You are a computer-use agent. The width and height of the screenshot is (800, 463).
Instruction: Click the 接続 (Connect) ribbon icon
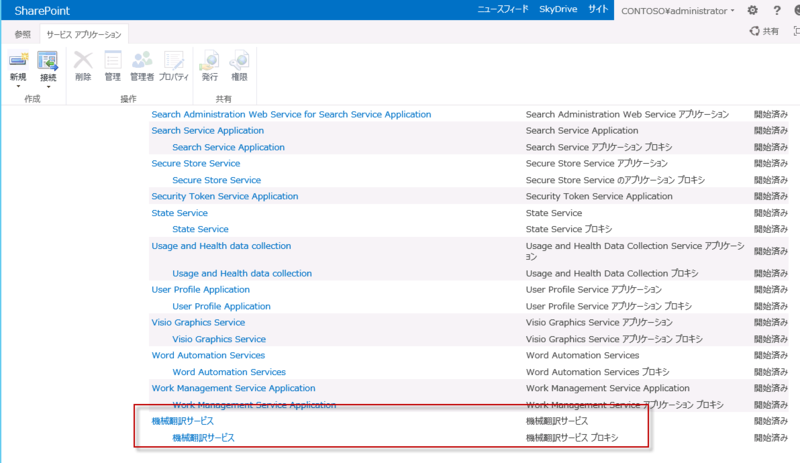(x=47, y=61)
